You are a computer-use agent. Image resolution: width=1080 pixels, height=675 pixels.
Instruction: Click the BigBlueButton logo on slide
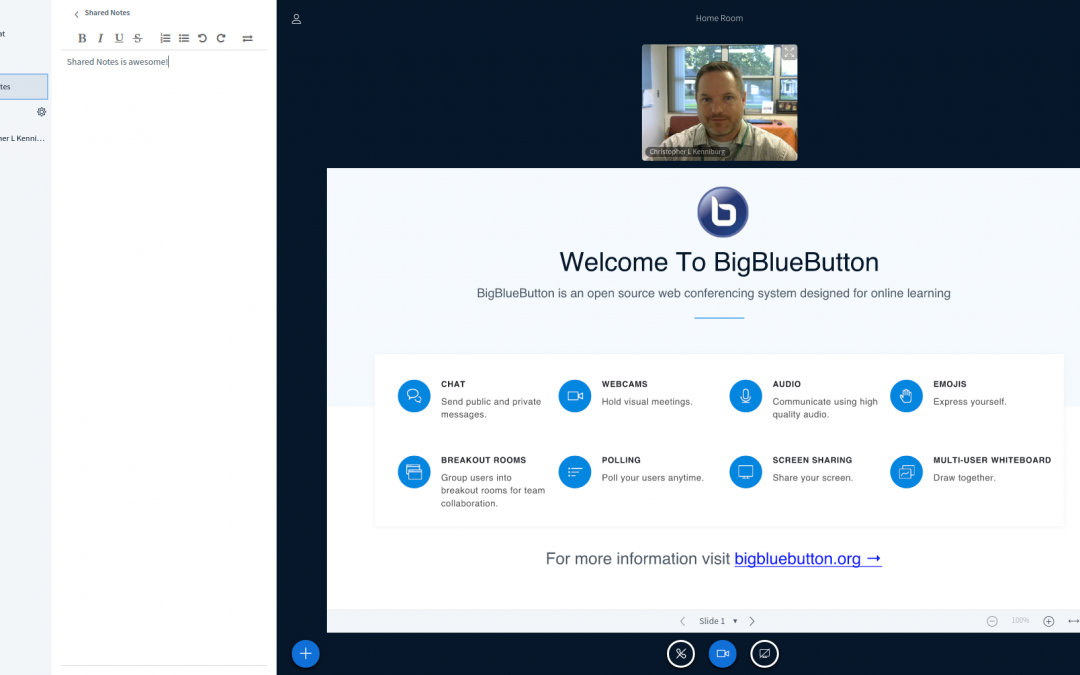723,212
